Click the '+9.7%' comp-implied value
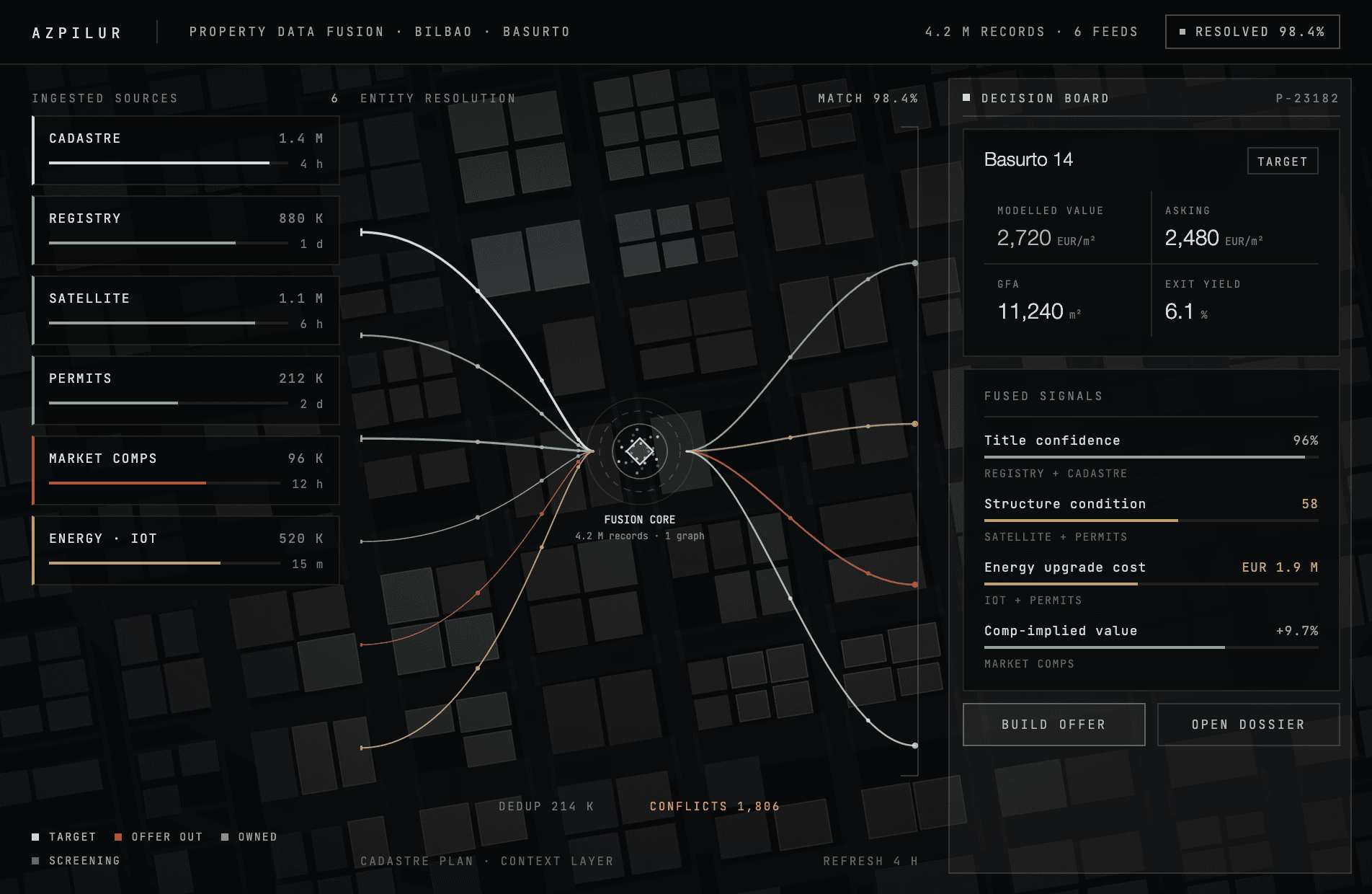 coord(1297,631)
